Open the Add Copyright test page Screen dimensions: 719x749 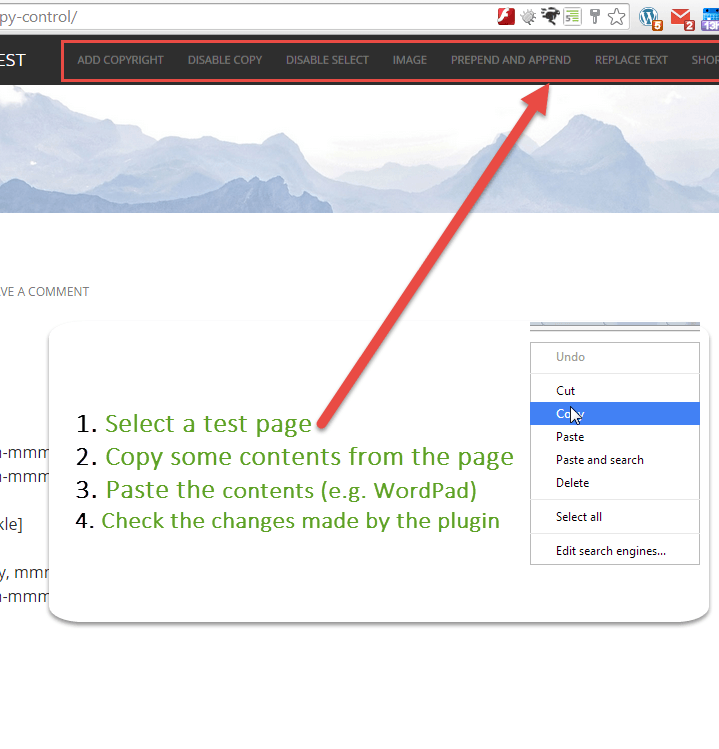120,60
